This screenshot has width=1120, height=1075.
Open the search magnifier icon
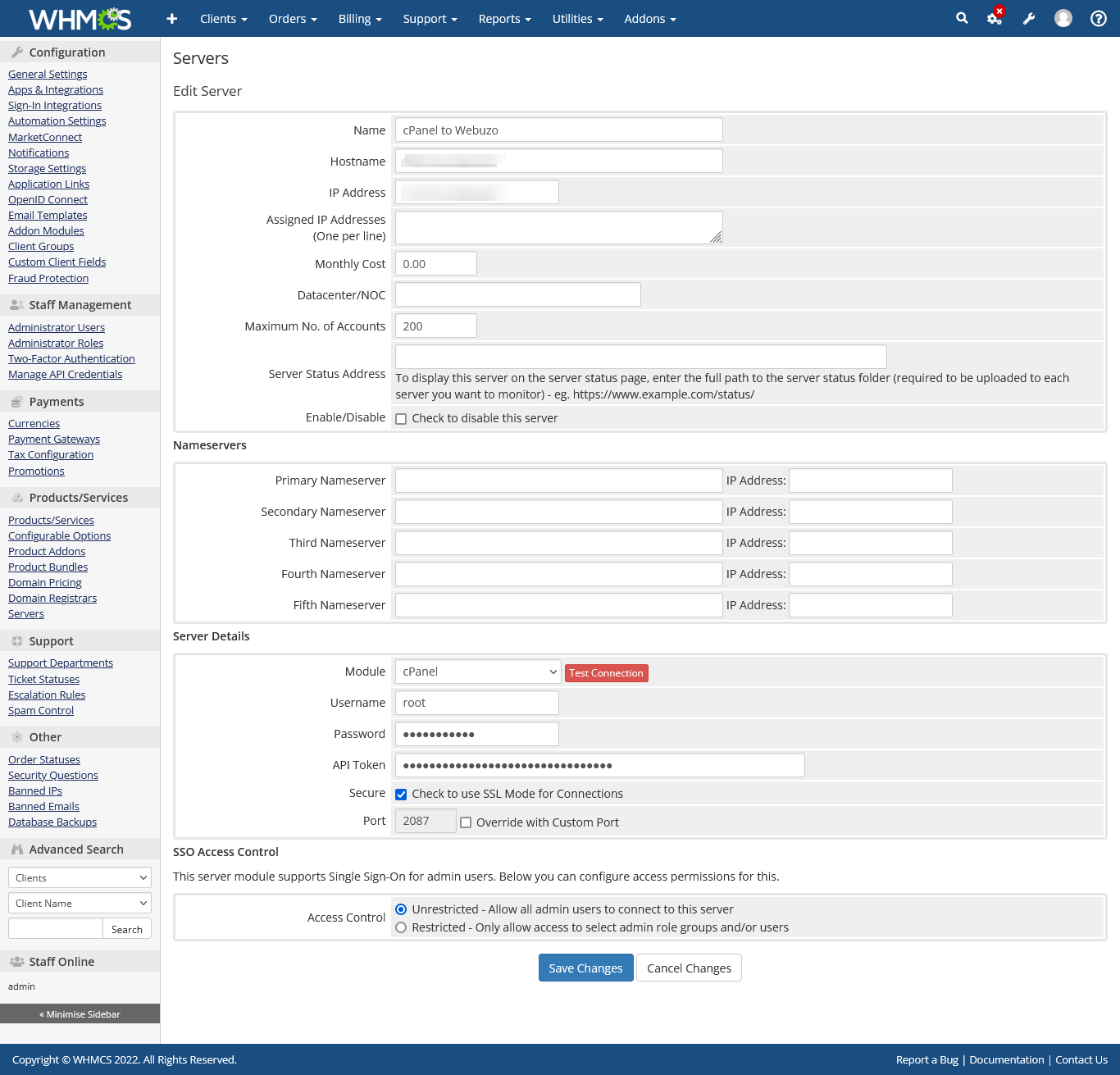tap(962, 18)
